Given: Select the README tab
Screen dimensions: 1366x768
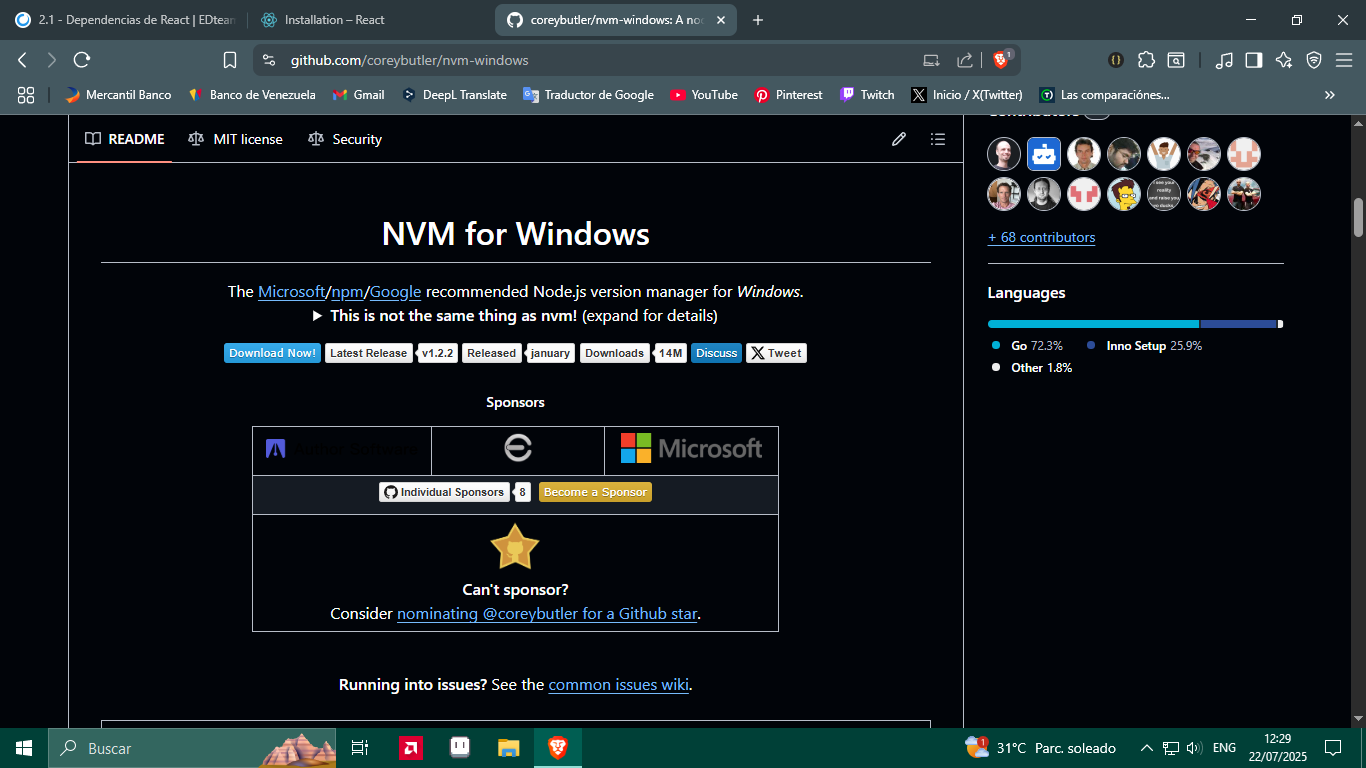Looking at the screenshot, I should (x=125, y=139).
